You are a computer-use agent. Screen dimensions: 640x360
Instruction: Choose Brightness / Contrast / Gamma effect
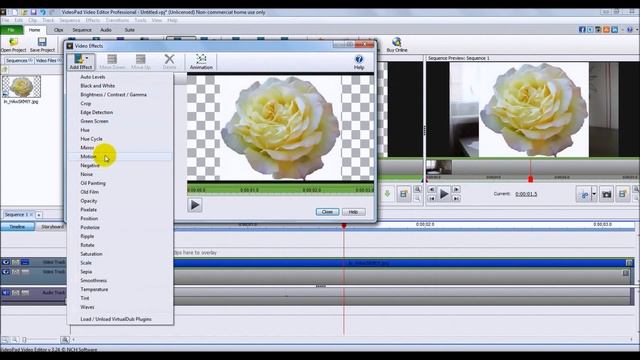pos(113,94)
